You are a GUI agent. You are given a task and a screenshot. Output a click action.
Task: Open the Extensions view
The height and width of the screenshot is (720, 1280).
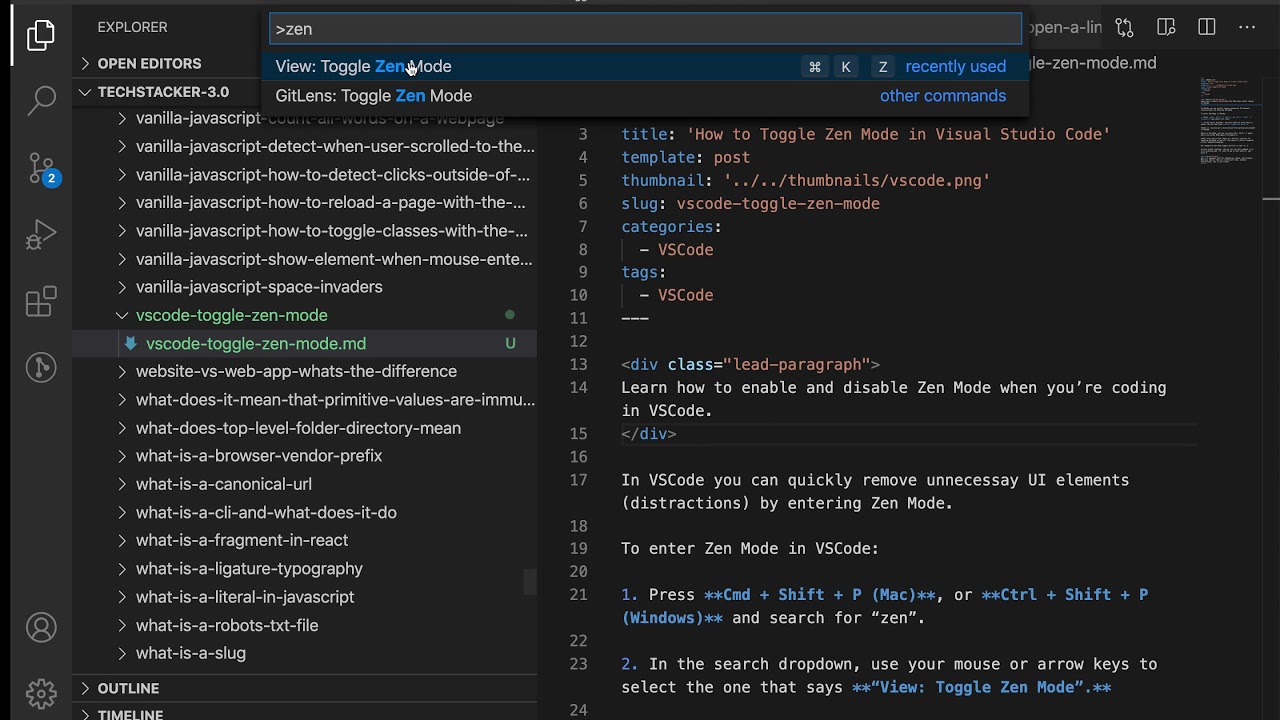[41, 302]
